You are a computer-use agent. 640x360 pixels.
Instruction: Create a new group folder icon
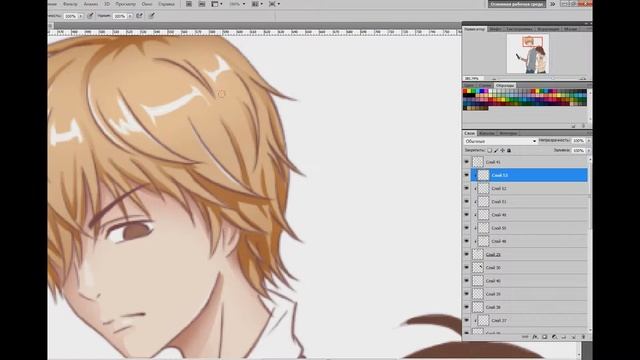564,337
